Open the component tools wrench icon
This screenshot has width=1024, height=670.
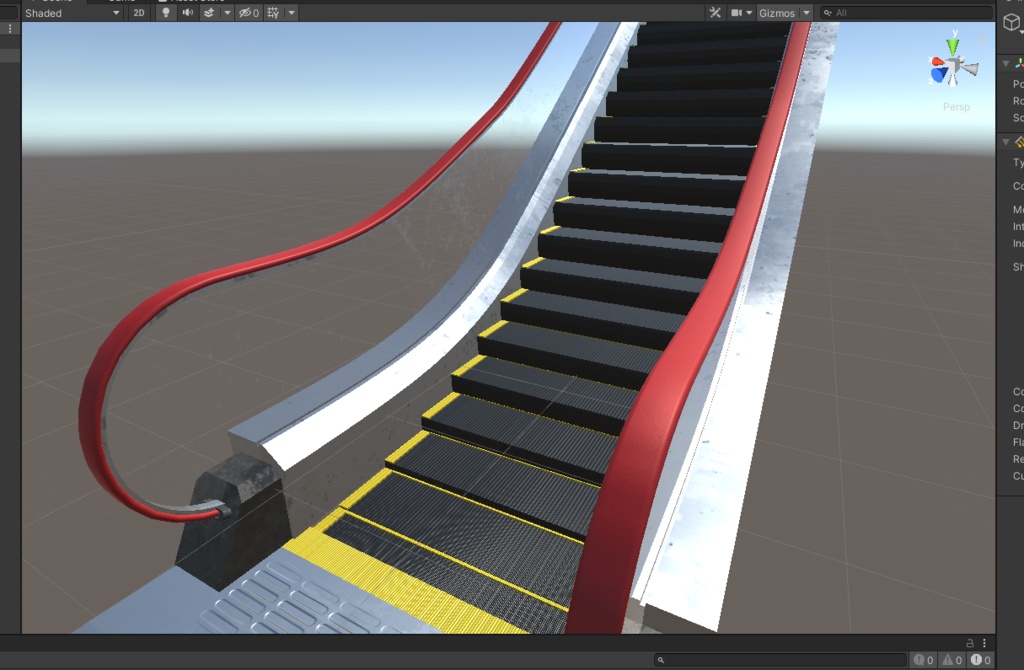pos(717,12)
